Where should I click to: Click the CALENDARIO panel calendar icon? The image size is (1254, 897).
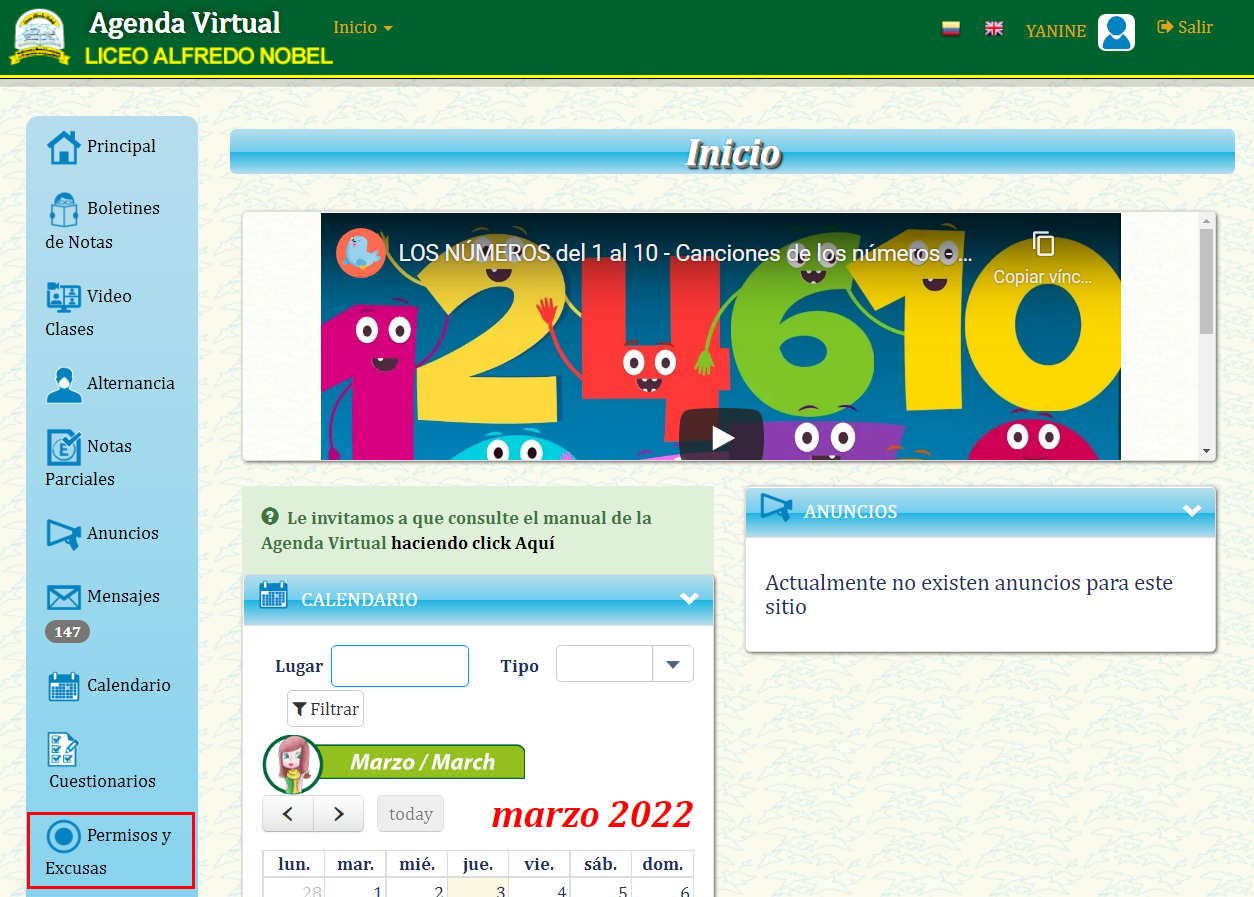(273, 595)
